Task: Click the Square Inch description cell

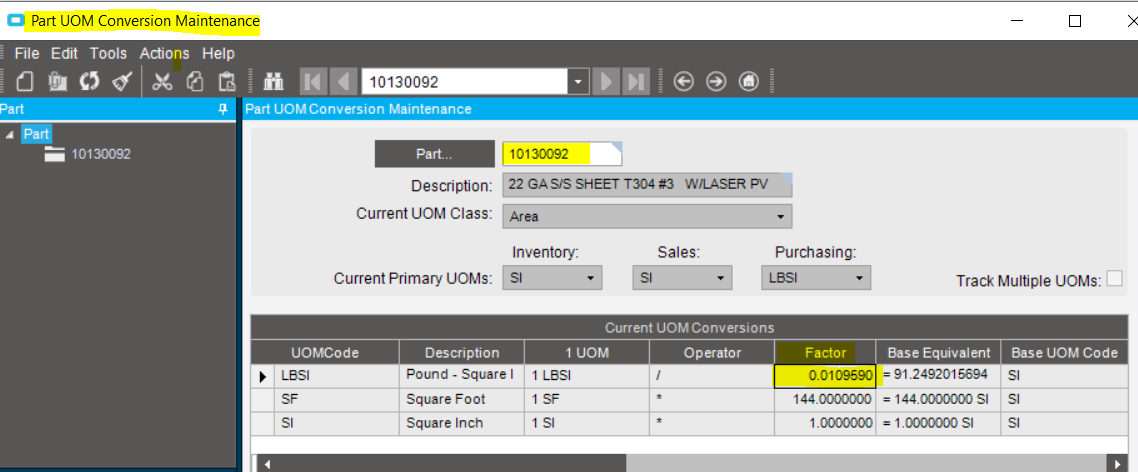Action: 462,423
